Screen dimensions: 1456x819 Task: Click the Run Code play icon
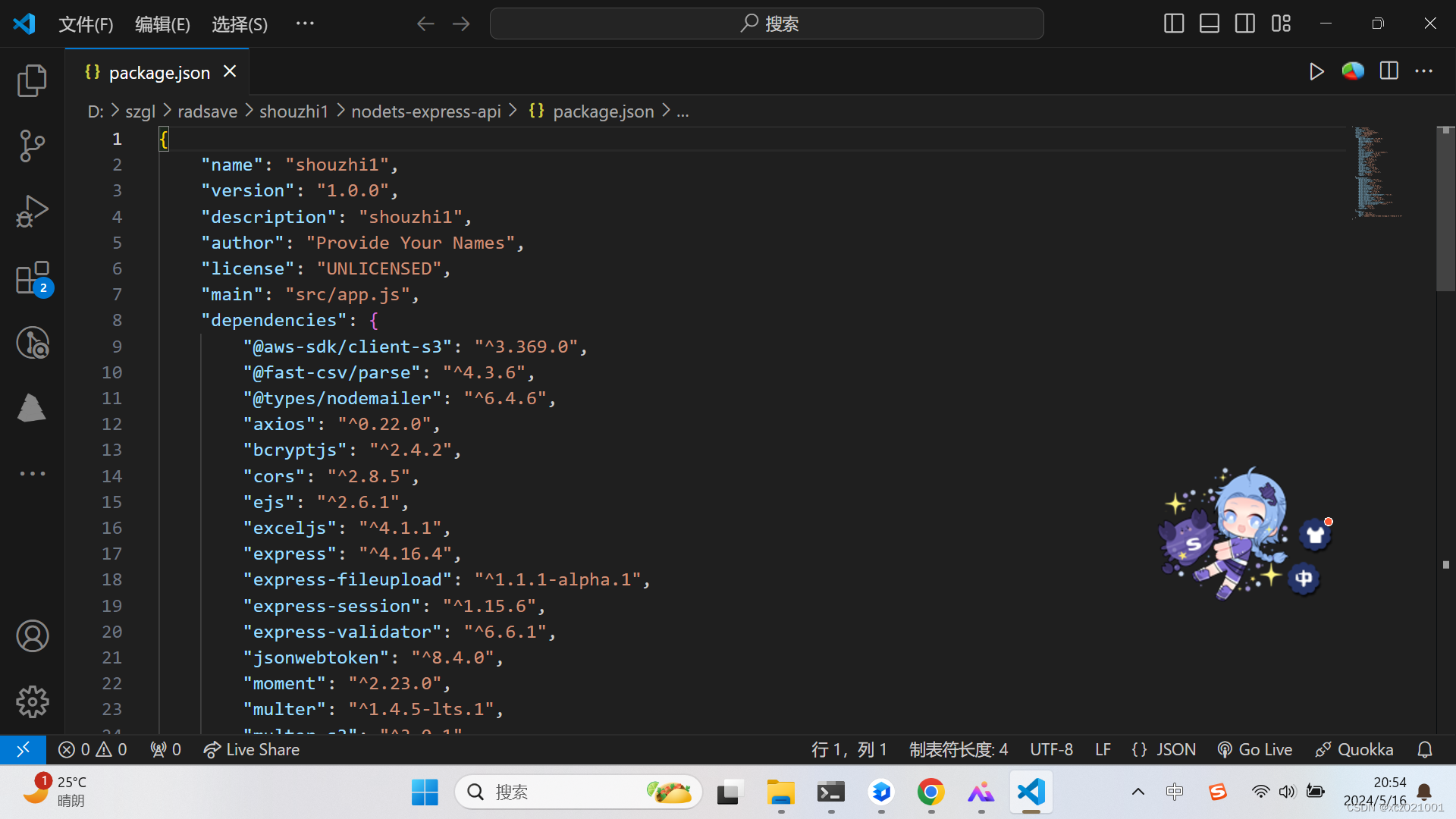[x=1316, y=71]
